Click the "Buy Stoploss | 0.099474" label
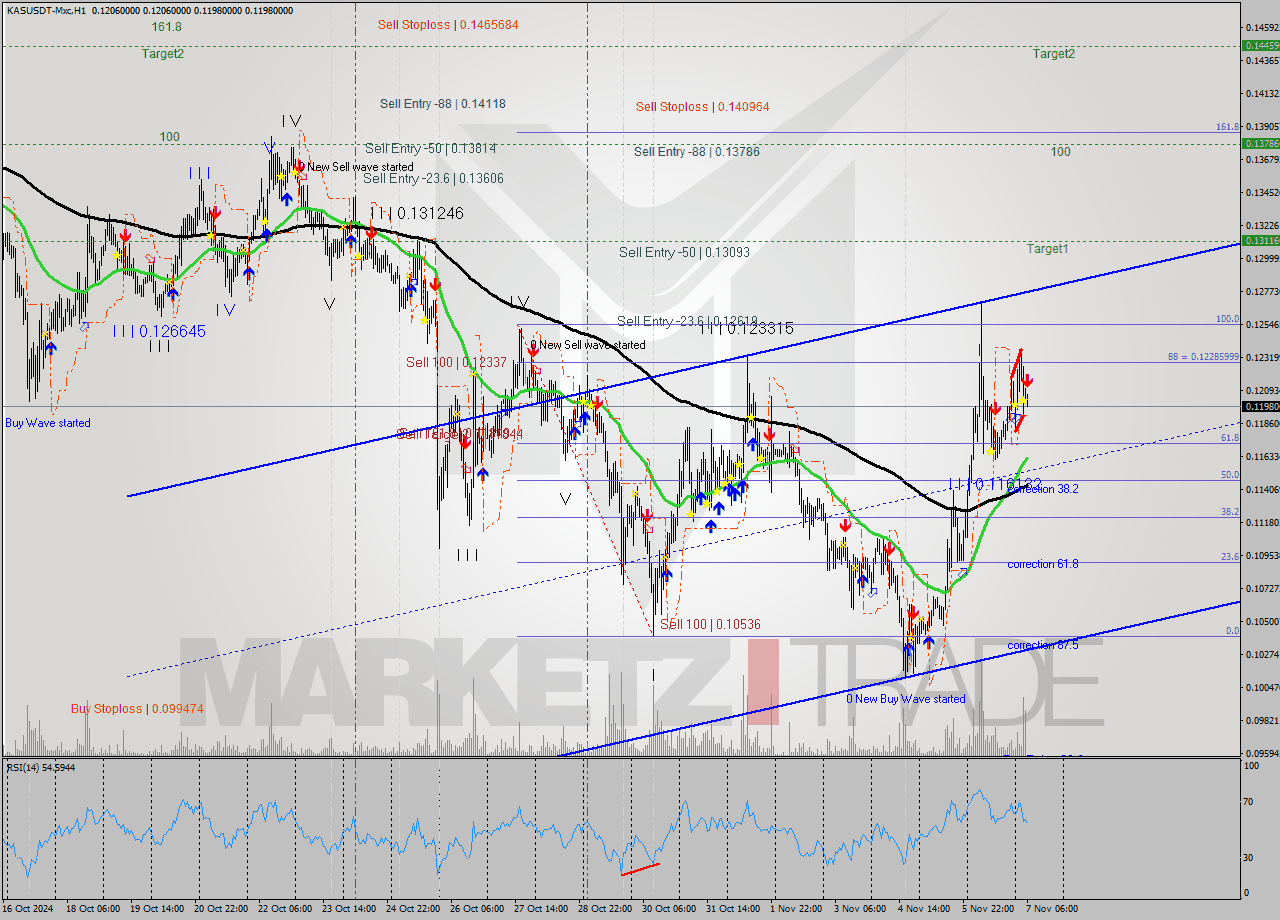1280x920 pixels. [137, 709]
